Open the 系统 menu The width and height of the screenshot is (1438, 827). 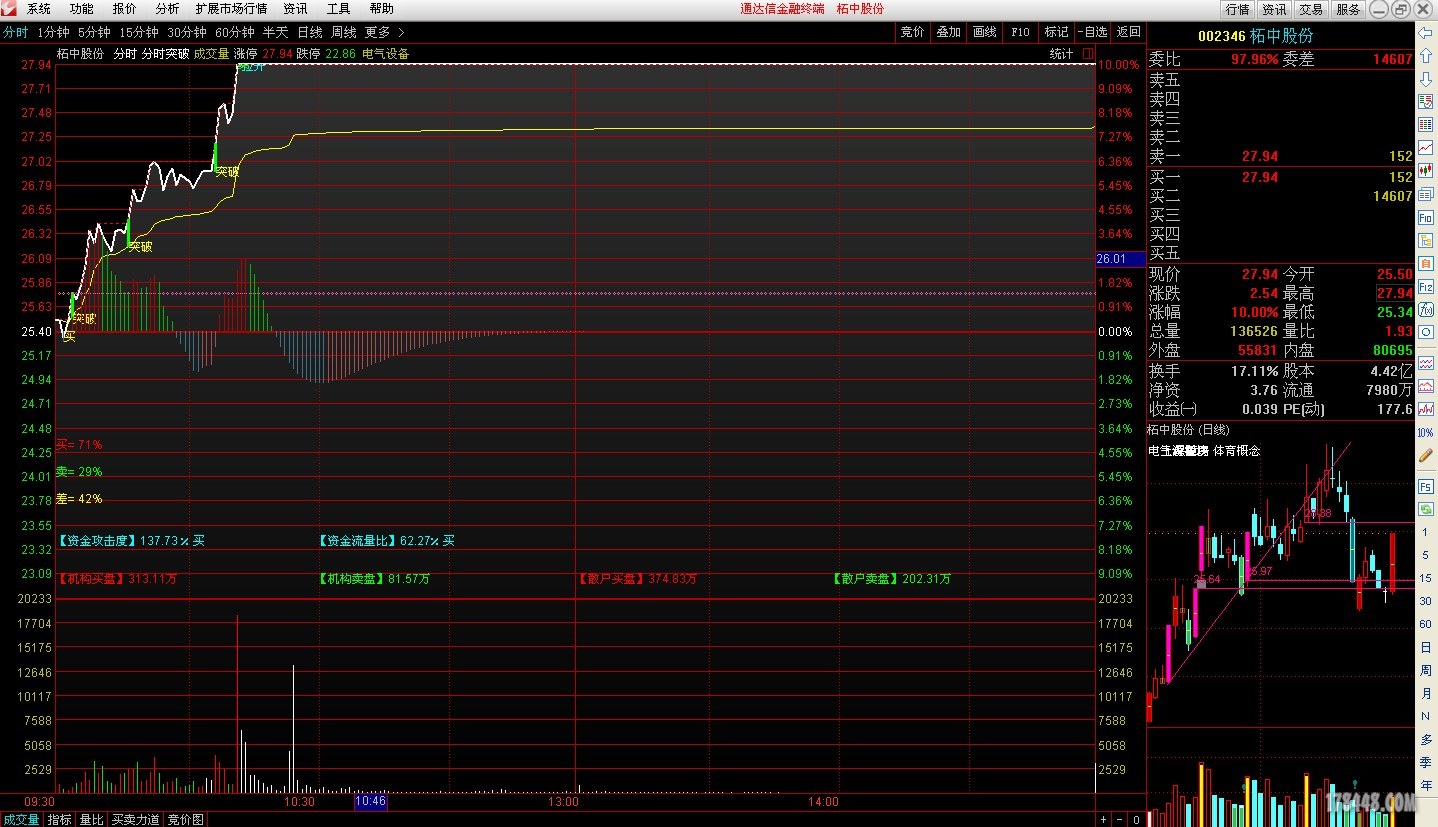pyautogui.click(x=39, y=8)
